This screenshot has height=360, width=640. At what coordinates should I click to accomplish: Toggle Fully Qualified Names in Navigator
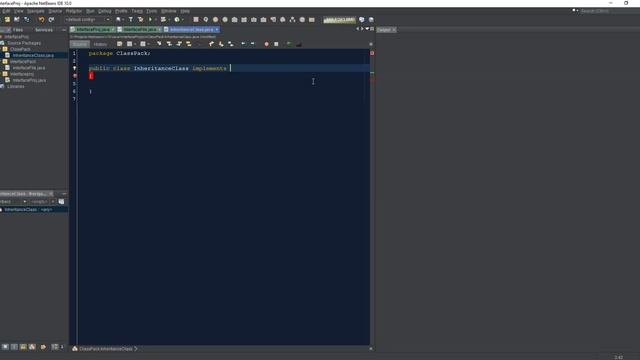pos(55,347)
